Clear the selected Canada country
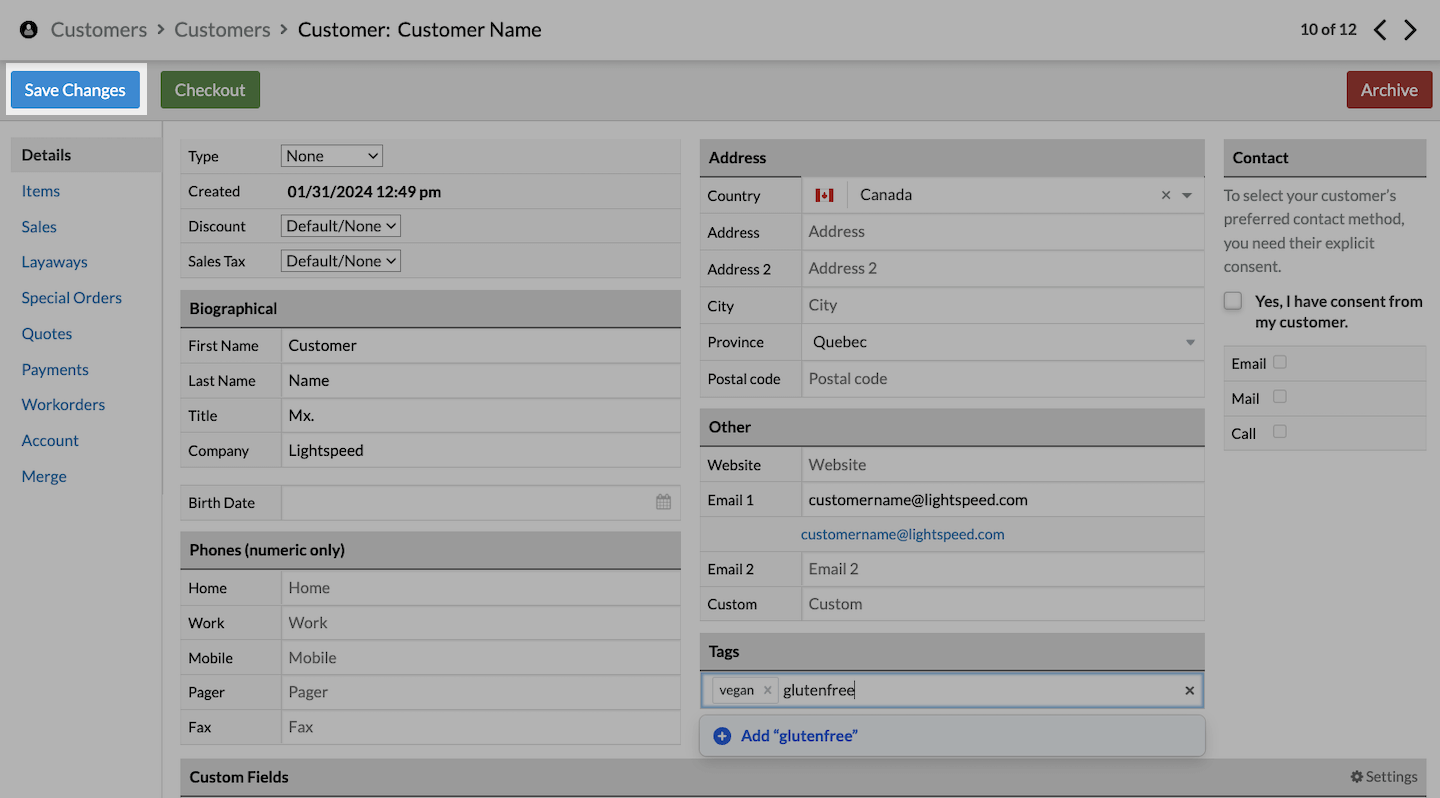This screenshot has height=798, width=1440. click(1165, 195)
